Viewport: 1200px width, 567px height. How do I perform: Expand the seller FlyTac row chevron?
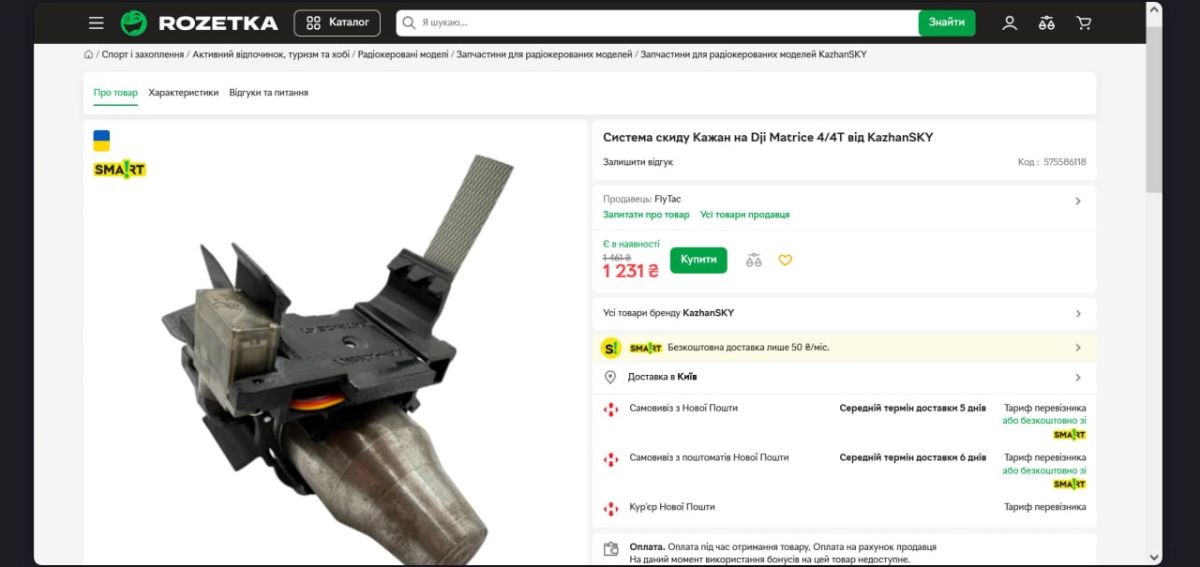(x=1078, y=201)
